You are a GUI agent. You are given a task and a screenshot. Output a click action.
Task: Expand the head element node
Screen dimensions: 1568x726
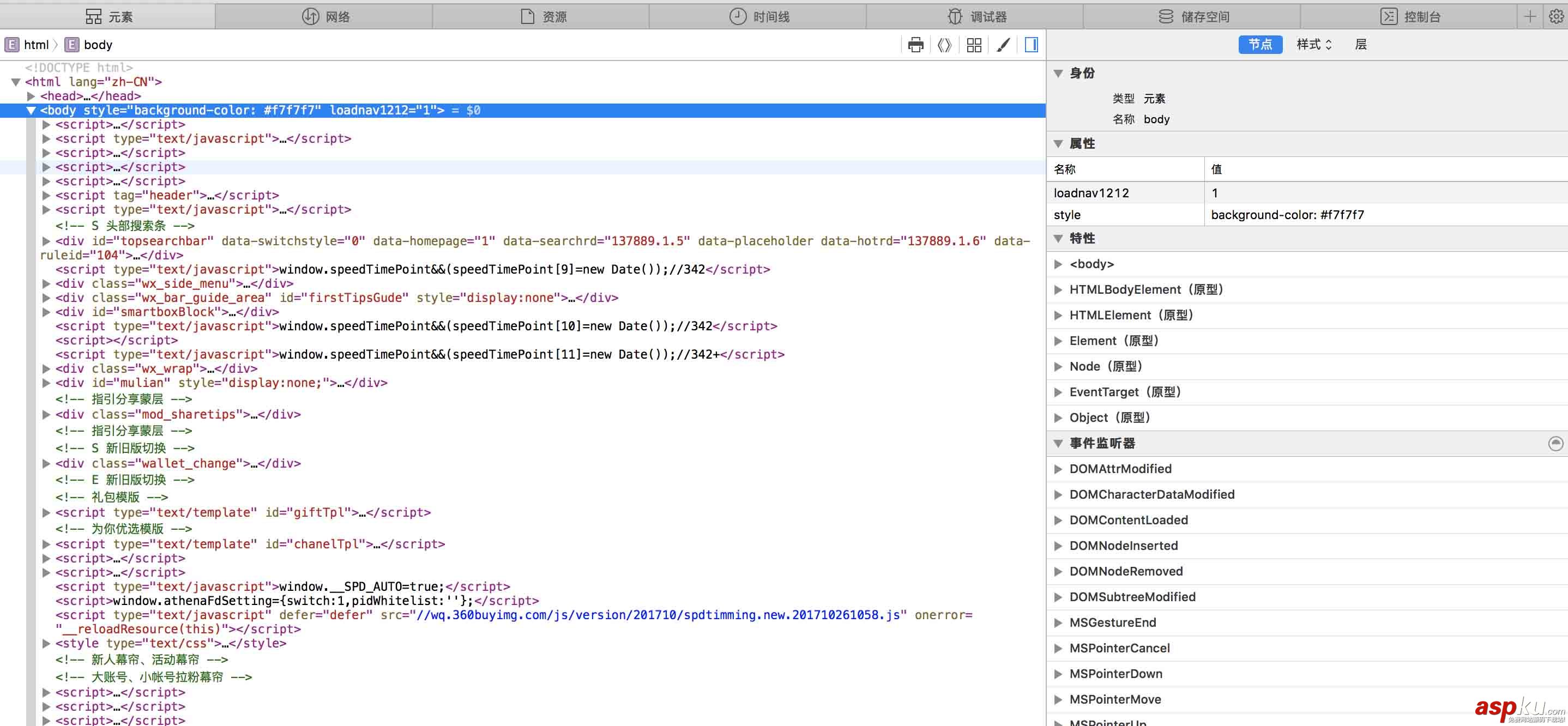click(x=31, y=96)
